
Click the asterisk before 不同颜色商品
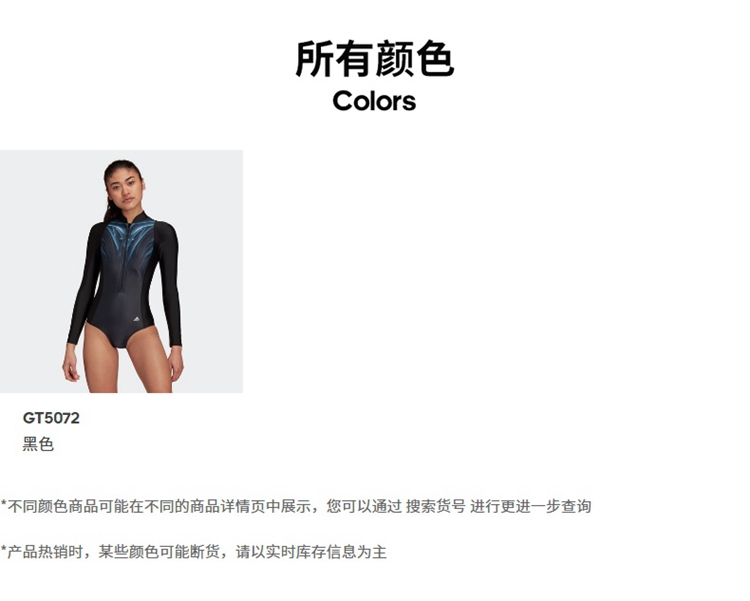coord(3,504)
